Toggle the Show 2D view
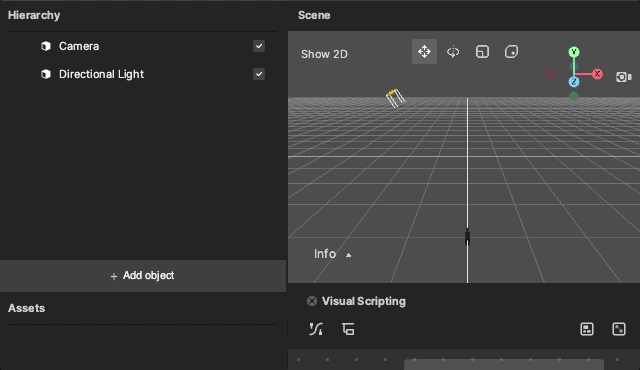Screen dimensions: 640x370 point(324,54)
